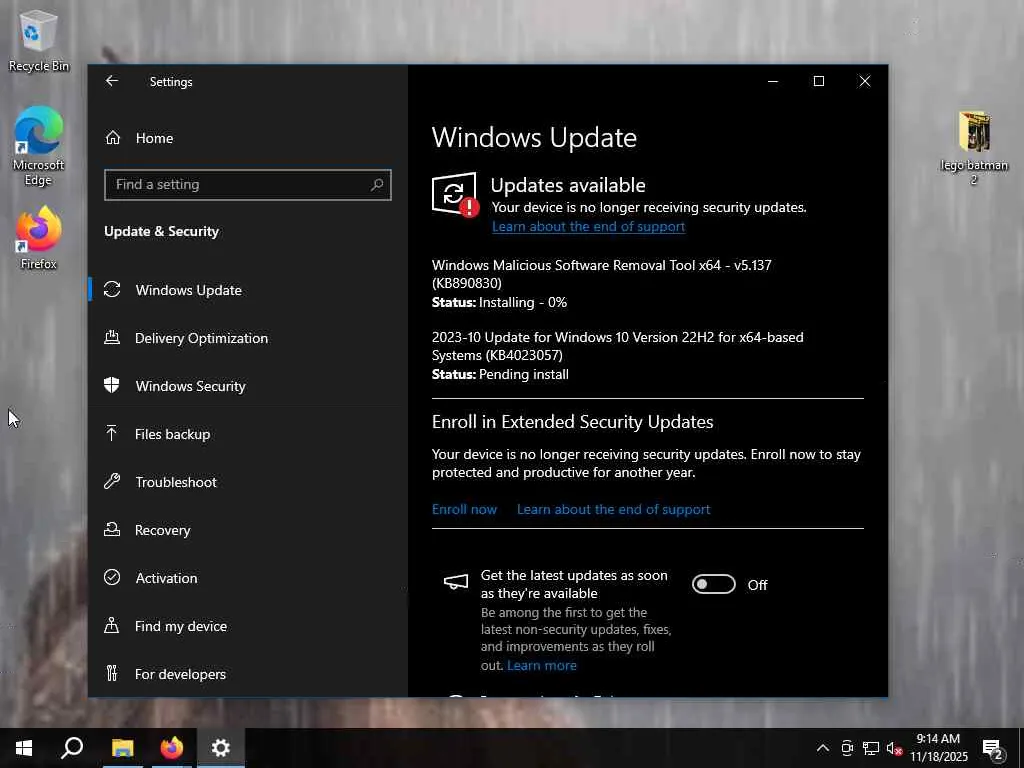
Task: Toggle Get the latest updates switch
Action: pos(714,584)
